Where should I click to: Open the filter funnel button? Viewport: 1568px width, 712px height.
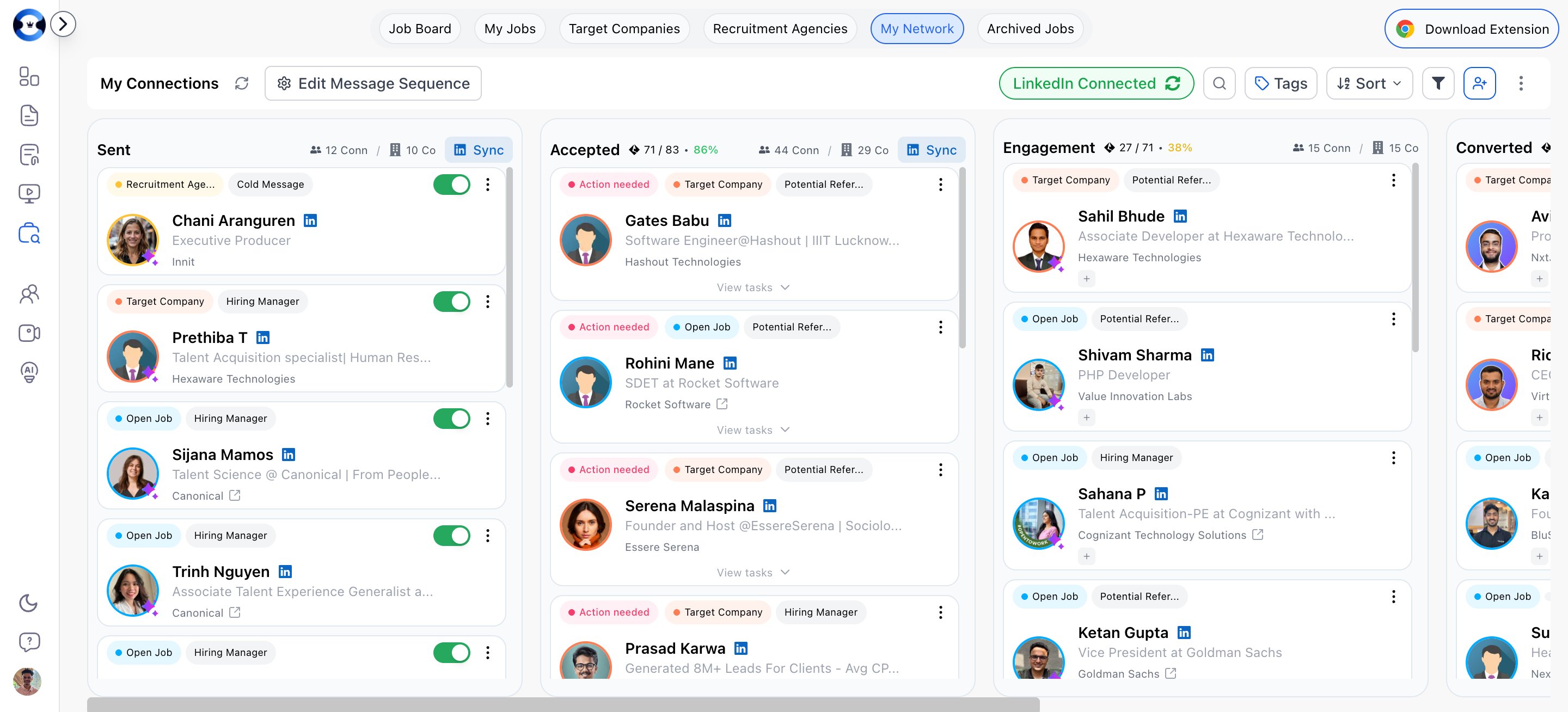[x=1438, y=83]
